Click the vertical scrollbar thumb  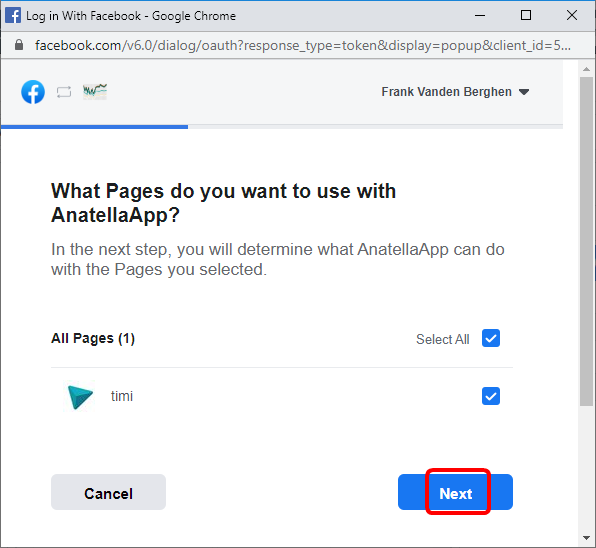[586, 241]
